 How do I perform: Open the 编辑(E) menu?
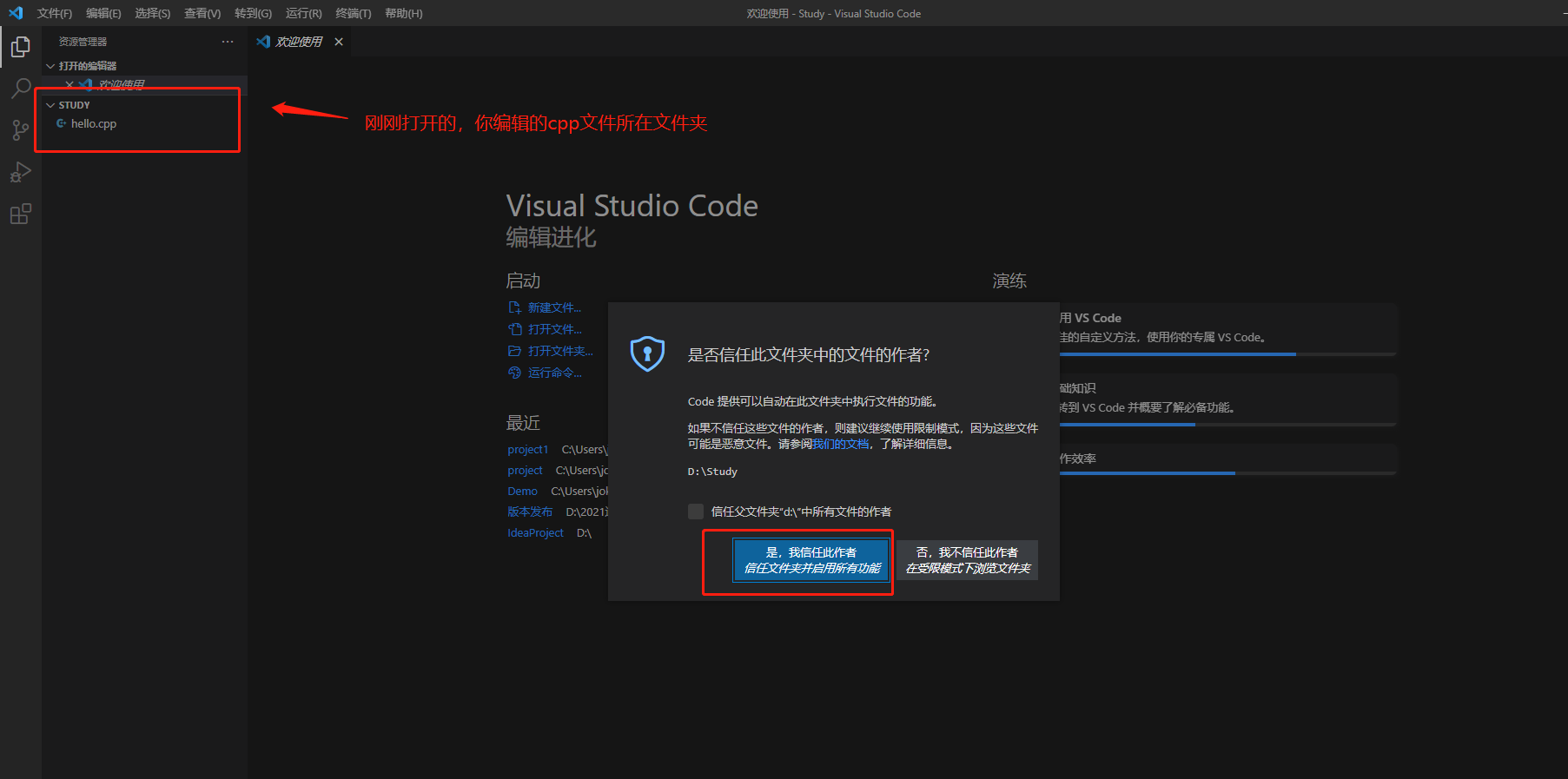click(103, 13)
